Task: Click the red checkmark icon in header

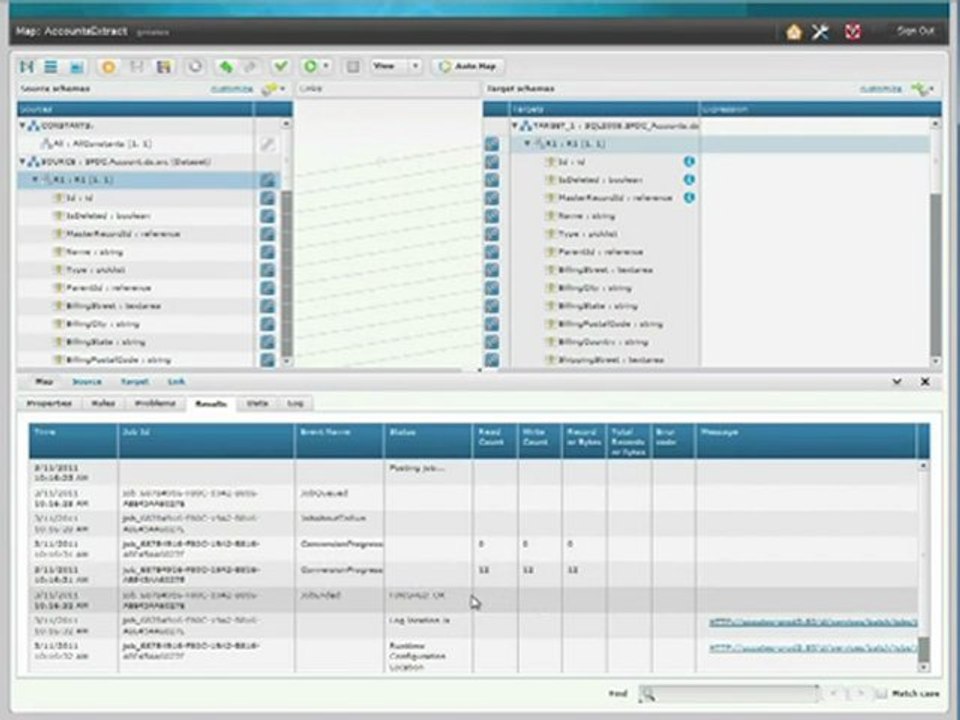Action: click(x=853, y=32)
